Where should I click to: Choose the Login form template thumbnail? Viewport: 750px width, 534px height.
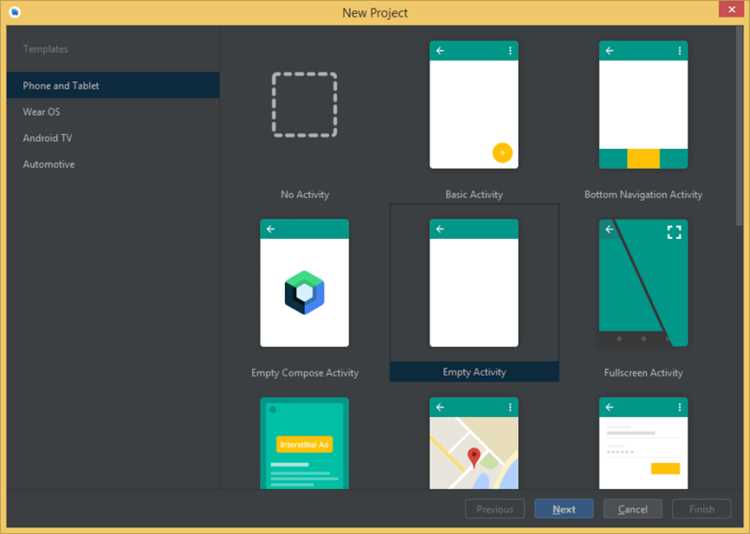(x=643, y=443)
